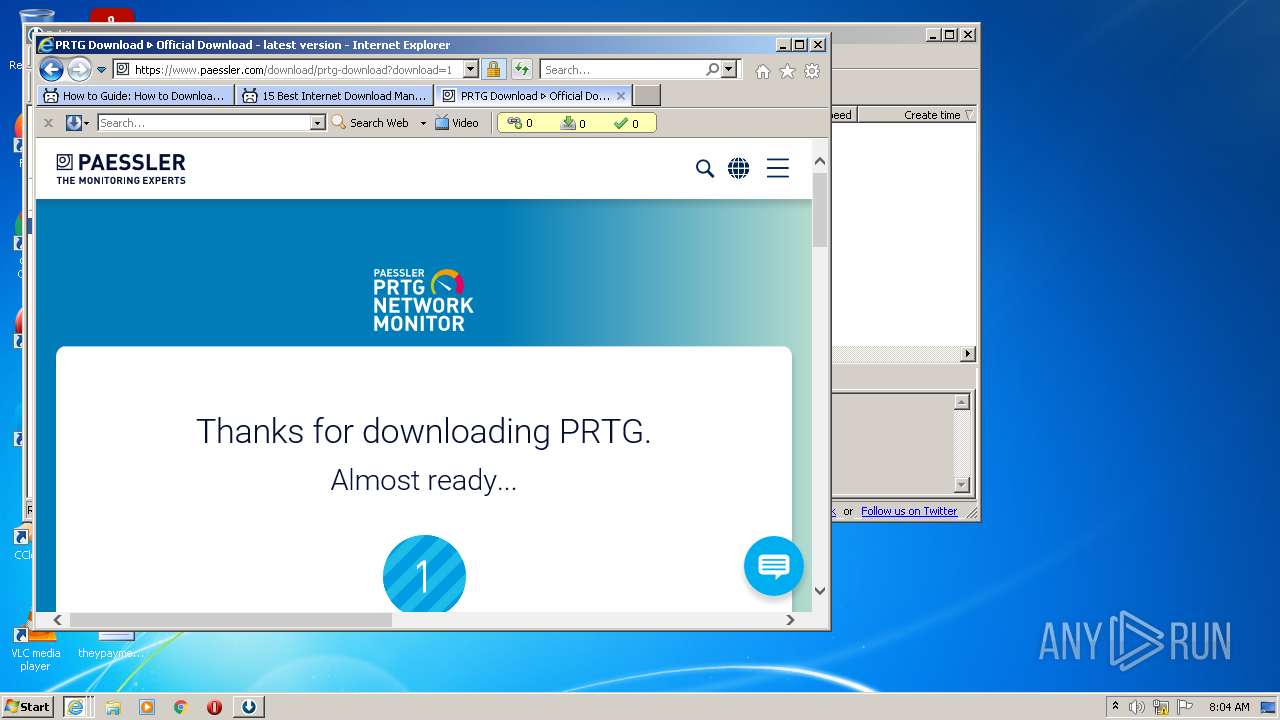Go back using the IE back arrow
1280x720 pixels.
(x=51, y=69)
